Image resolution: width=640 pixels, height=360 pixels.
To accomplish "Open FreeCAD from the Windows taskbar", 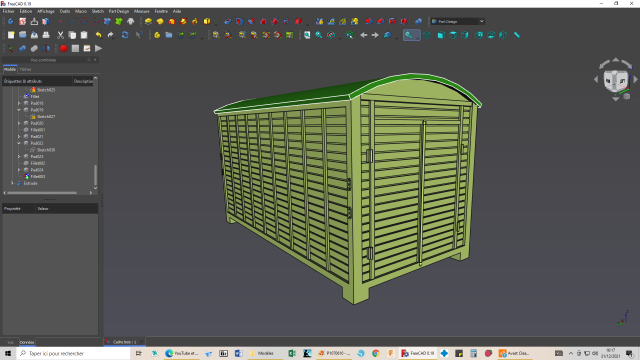I will pyautogui.click(x=418, y=353).
